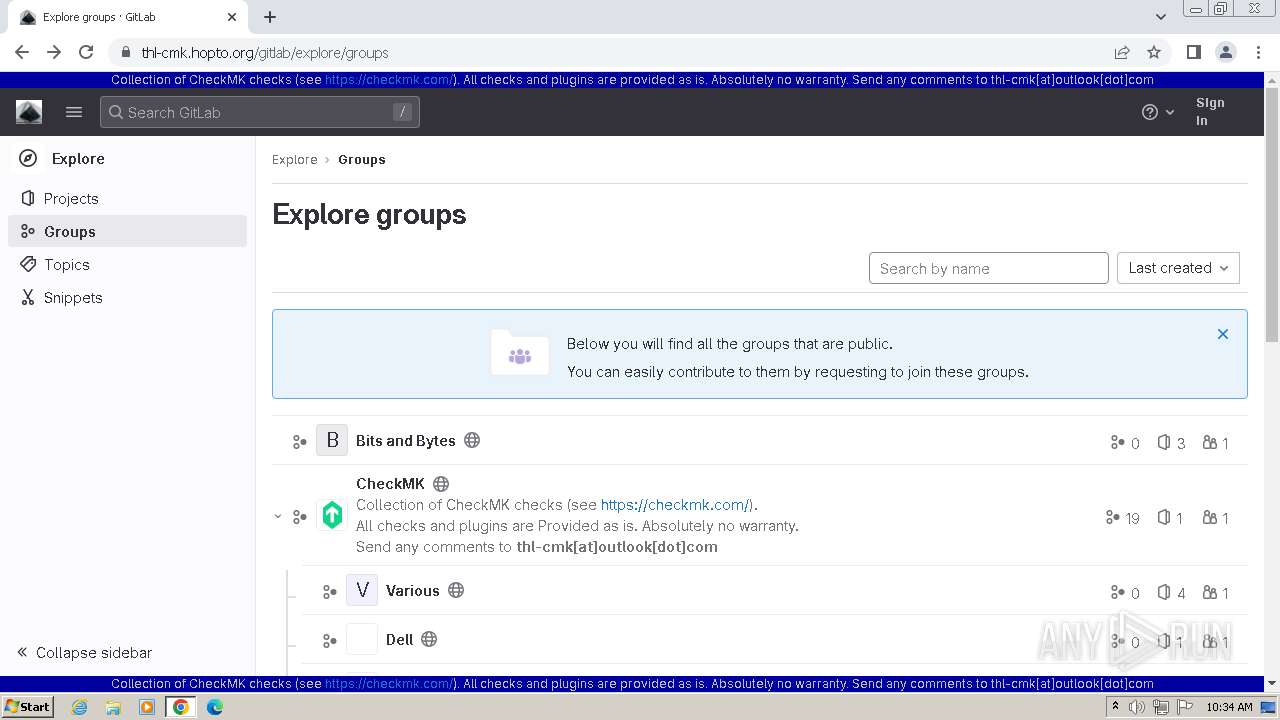Open the Last created sort dropdown

[x=1178, y=268]
